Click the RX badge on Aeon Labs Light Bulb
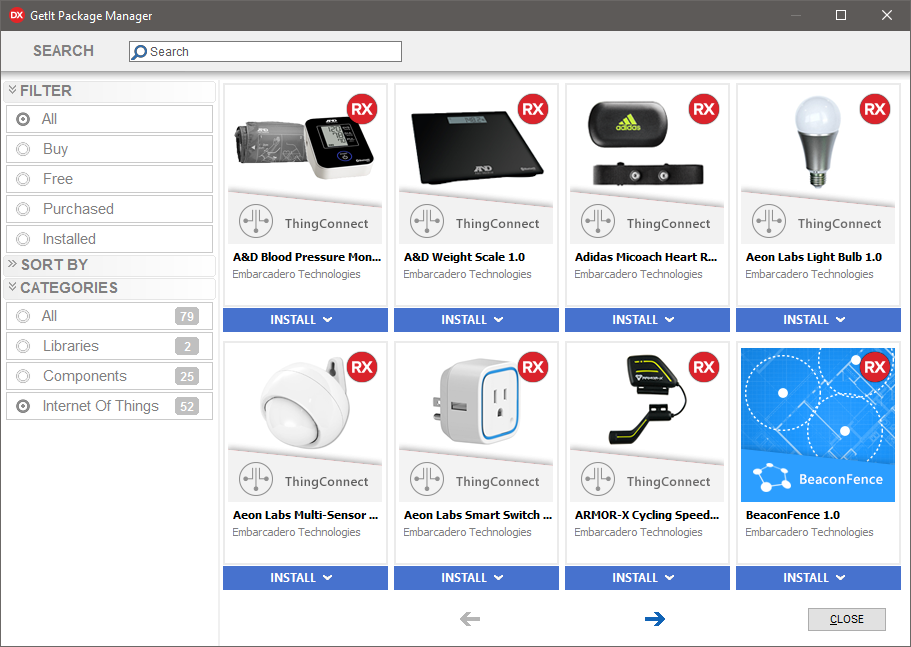The height and width of the screenshot is (647, 911). (x=874, y=109)
